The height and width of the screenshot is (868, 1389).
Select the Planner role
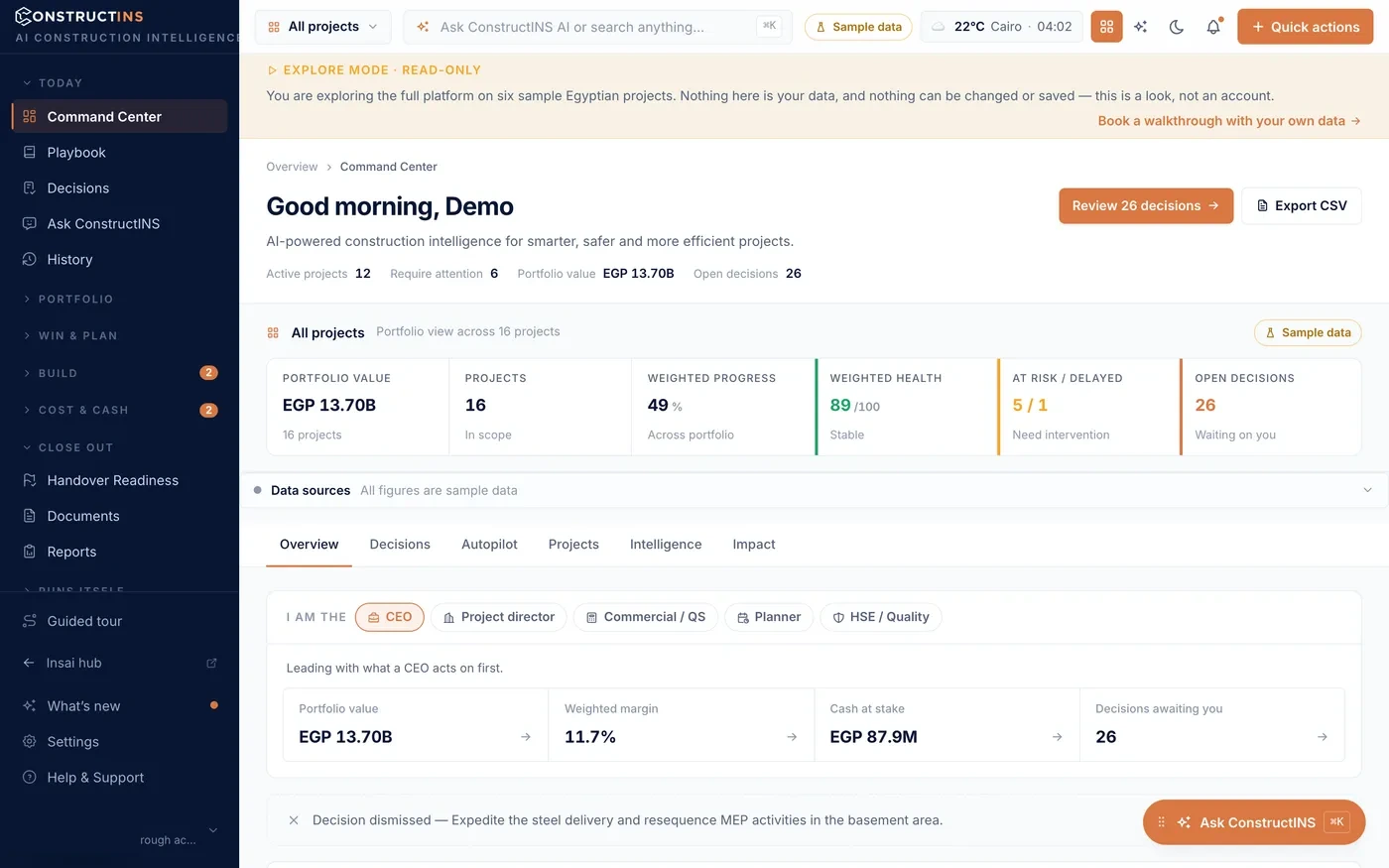pyautogui.click(x=769, y=617)
